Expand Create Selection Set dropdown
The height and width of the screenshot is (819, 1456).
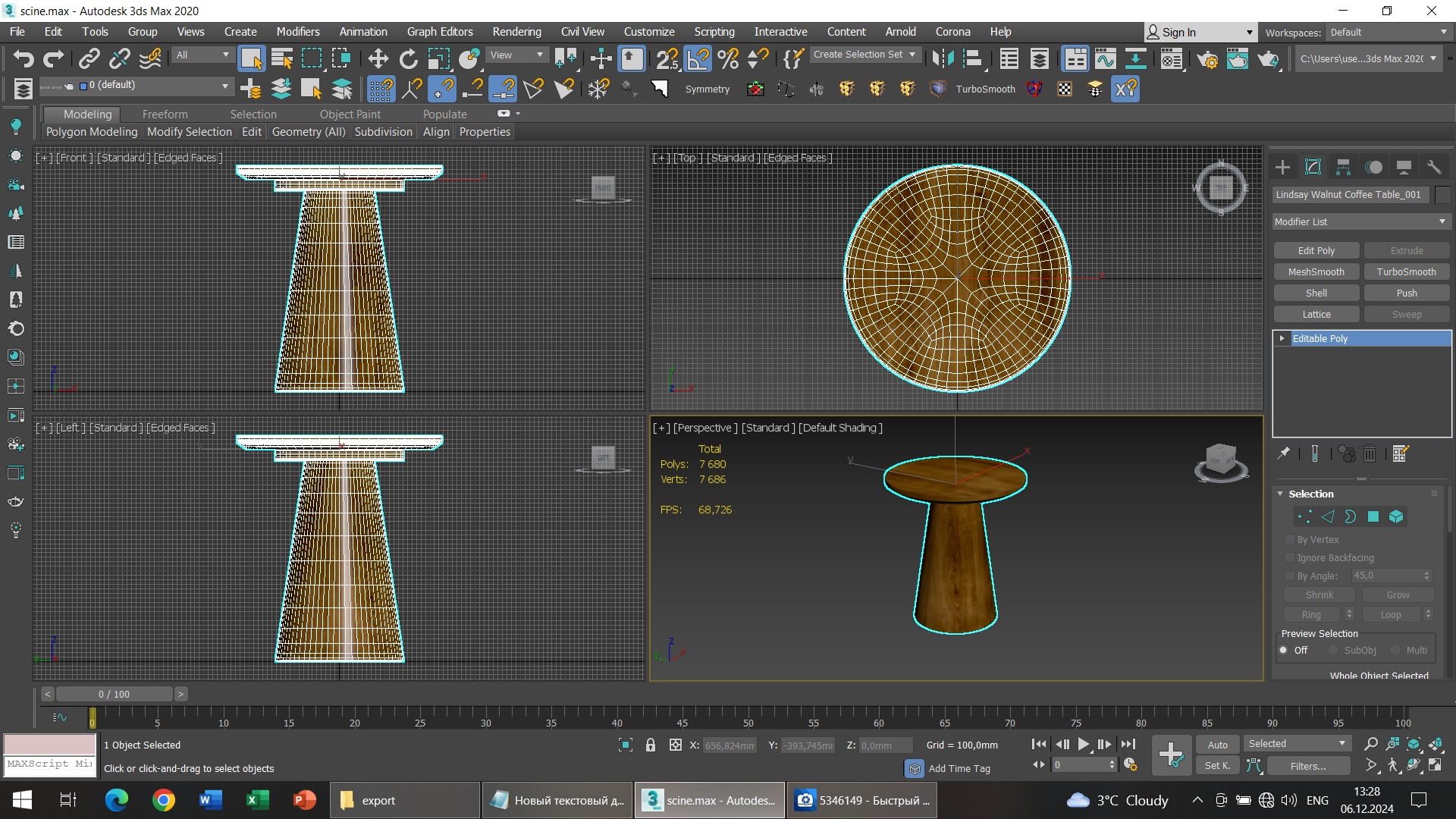point(865,55)
